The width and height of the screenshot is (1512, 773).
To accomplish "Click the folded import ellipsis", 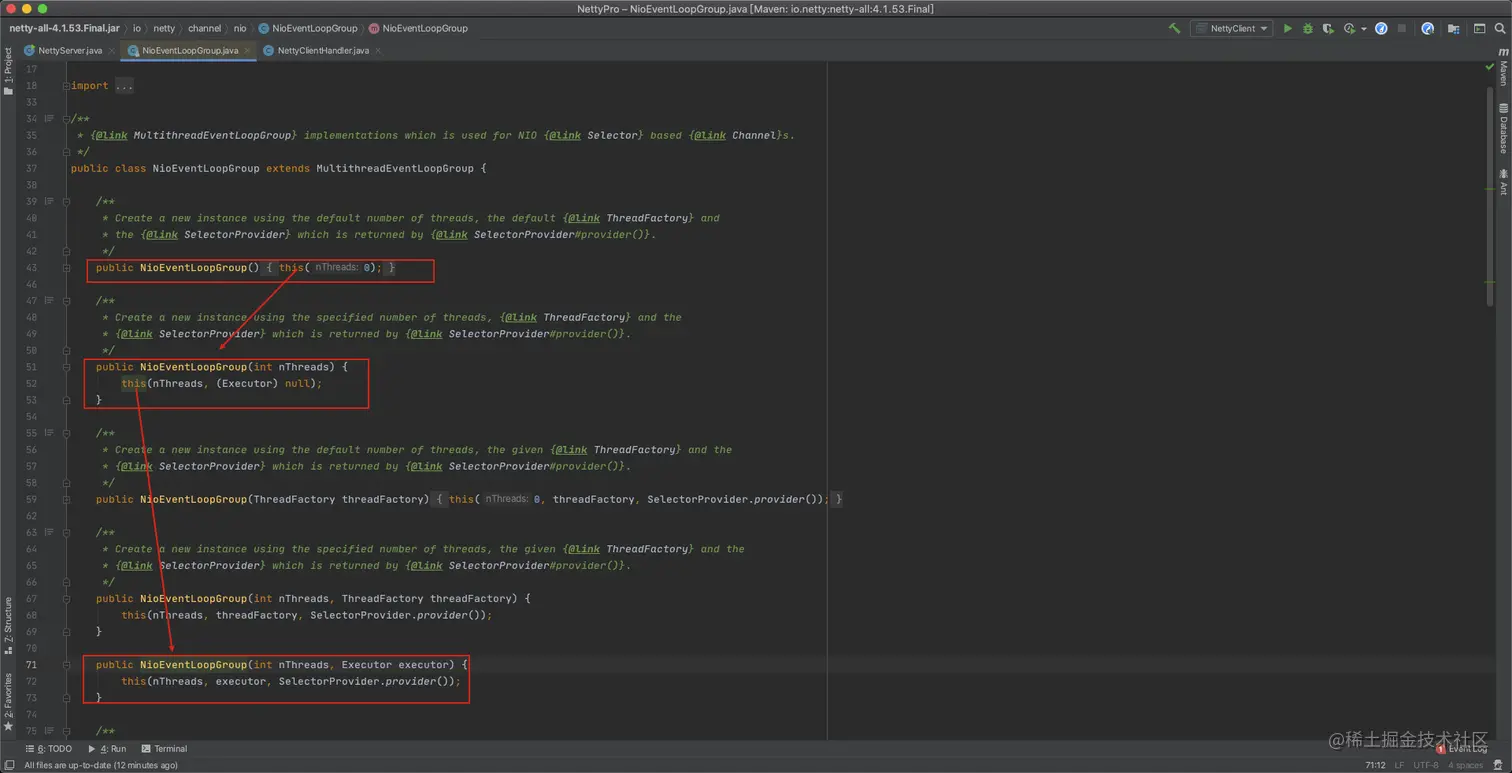I will [x=124, y=86].
